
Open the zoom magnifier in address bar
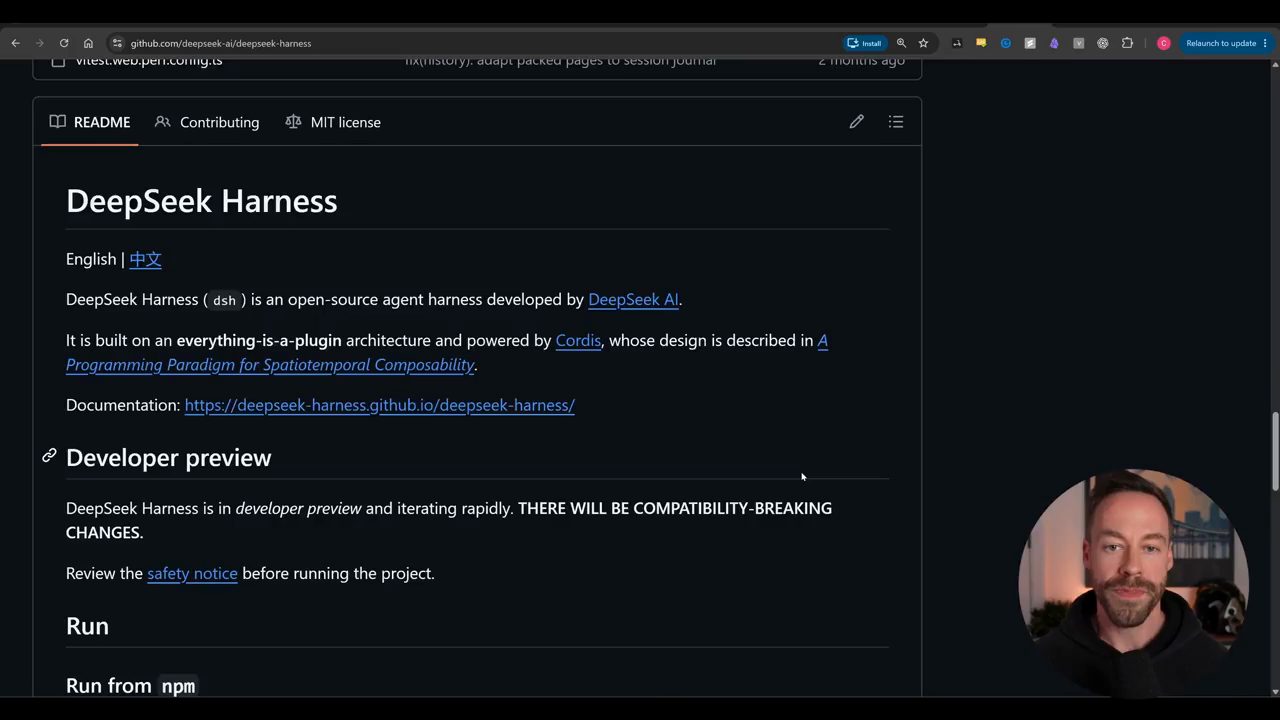coord(901,43)
